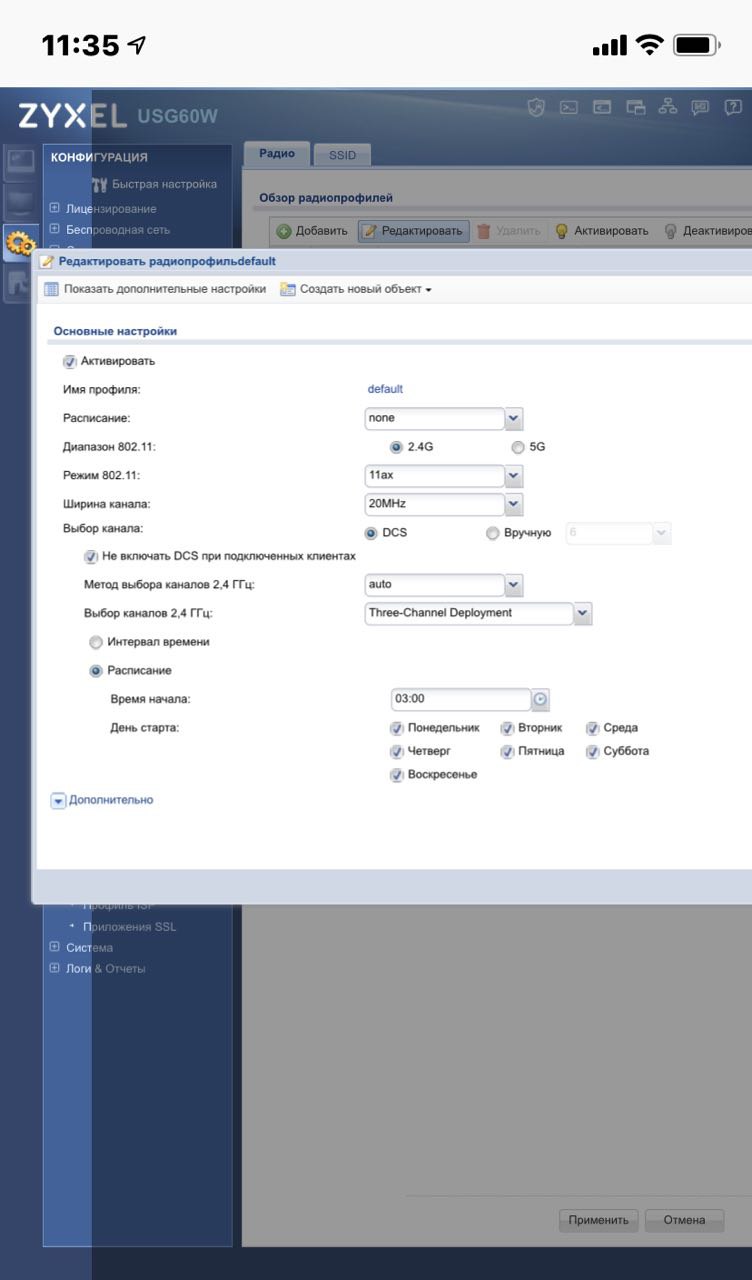Click the overlapping windows icon in the header

pyautogui.click(x=635, y=108)
